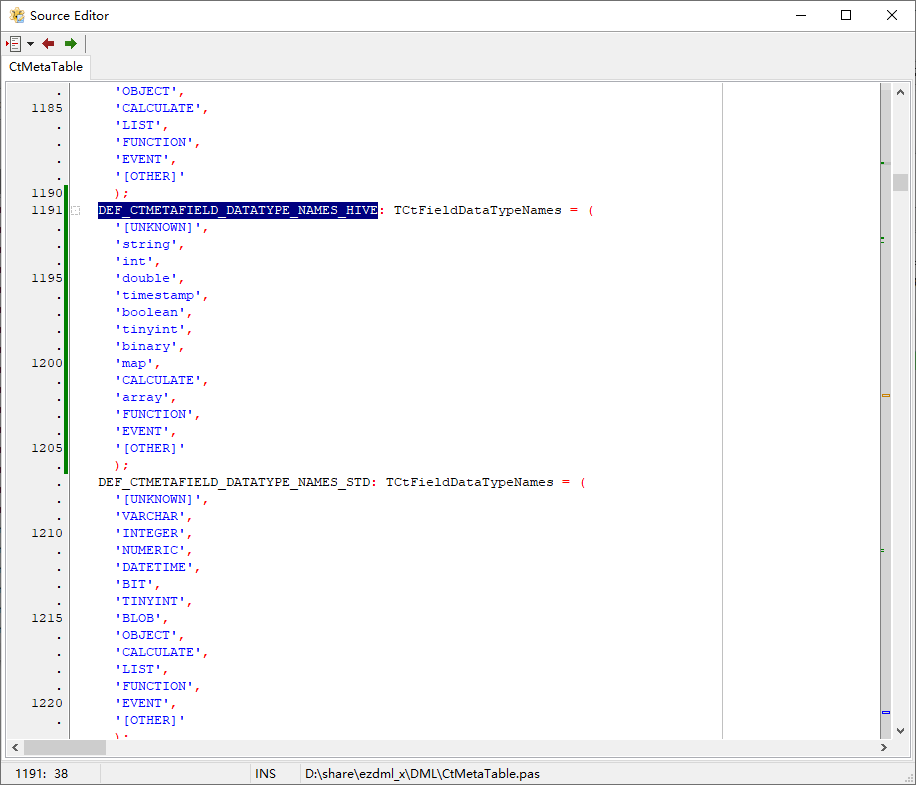The height and width of the screenshot is (785, 916).
Task: Open the jump history list icon
Action: [13, 44]
